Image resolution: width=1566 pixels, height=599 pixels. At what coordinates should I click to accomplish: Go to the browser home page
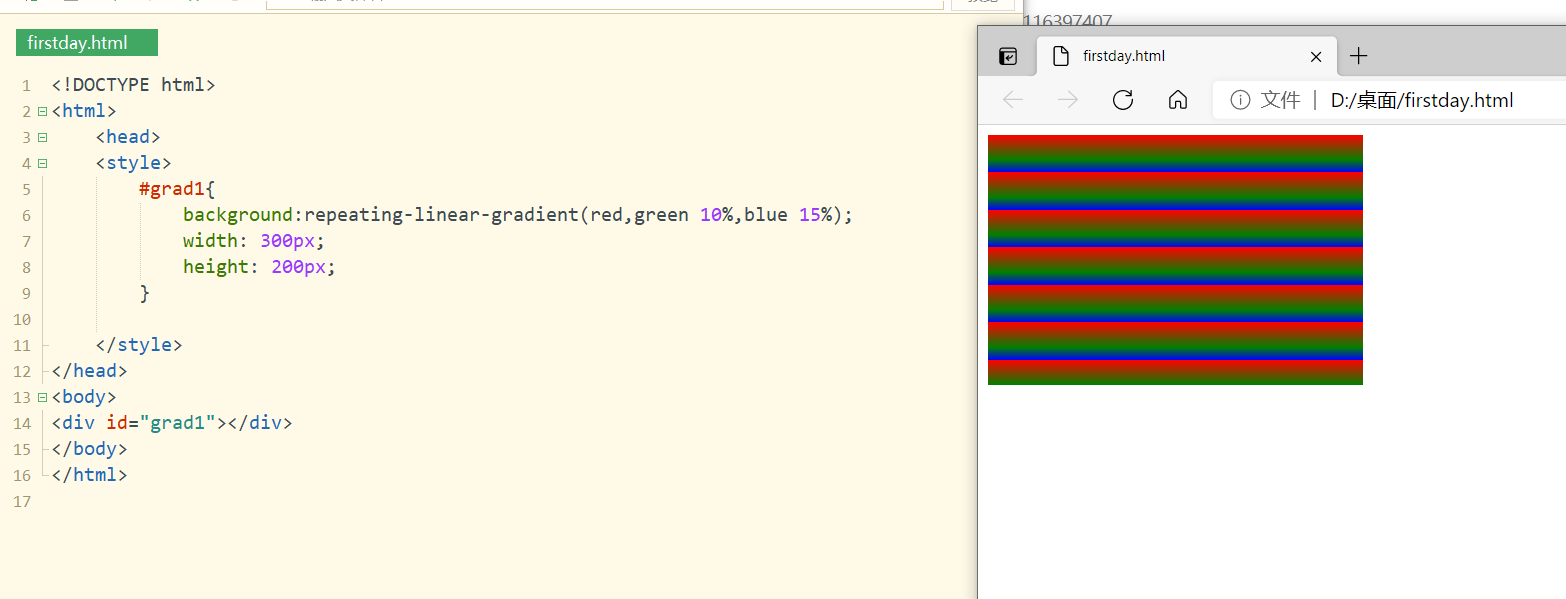pyautogui.click(x=1178, y=100)
